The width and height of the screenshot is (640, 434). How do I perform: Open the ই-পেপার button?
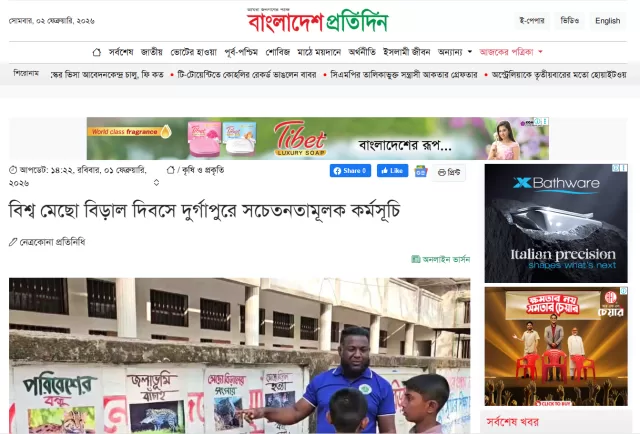coord(531,21)
